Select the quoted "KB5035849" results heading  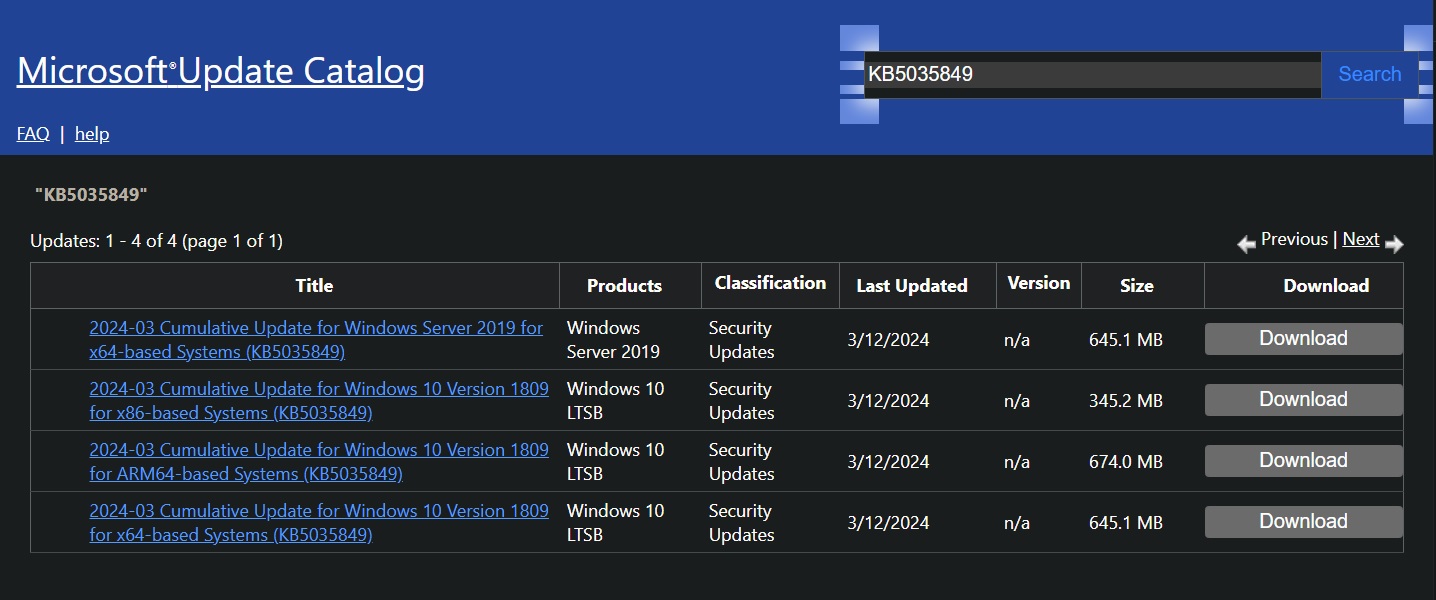click(x=91, y=194)
